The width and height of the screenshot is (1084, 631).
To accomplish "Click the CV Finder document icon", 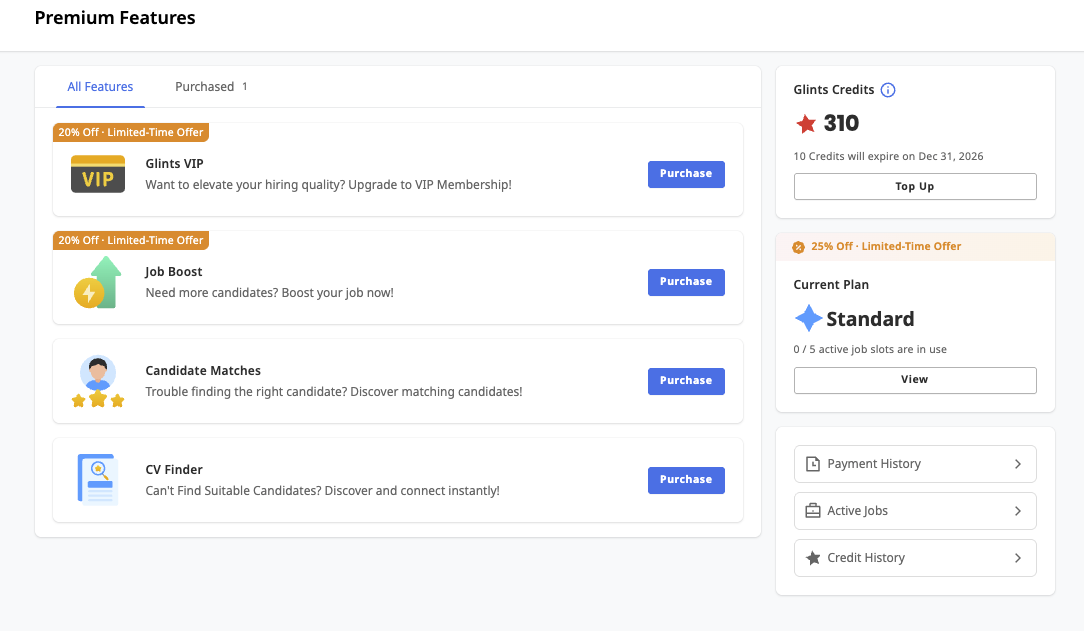I will pos(97,480).
